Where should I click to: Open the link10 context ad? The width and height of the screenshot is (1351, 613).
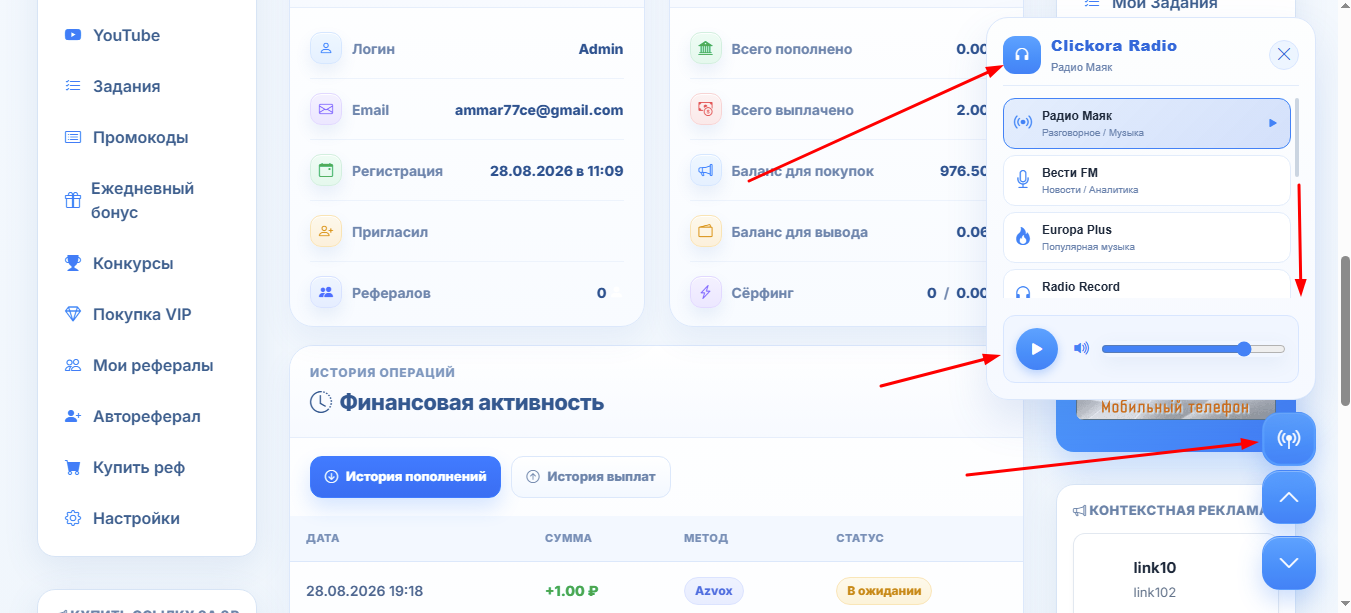[1154, 568]
